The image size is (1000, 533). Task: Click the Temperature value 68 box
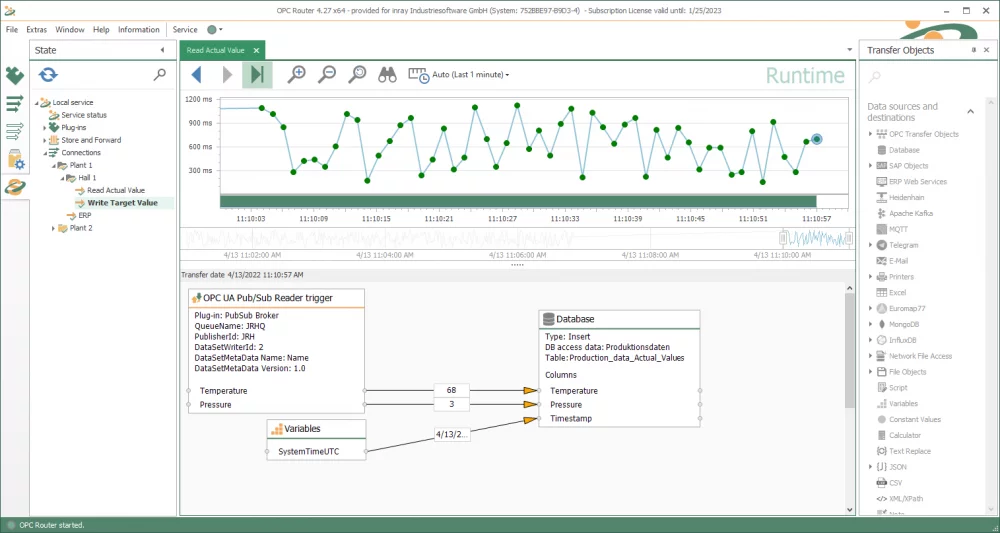pyautogui.click(x=452, y=390)
